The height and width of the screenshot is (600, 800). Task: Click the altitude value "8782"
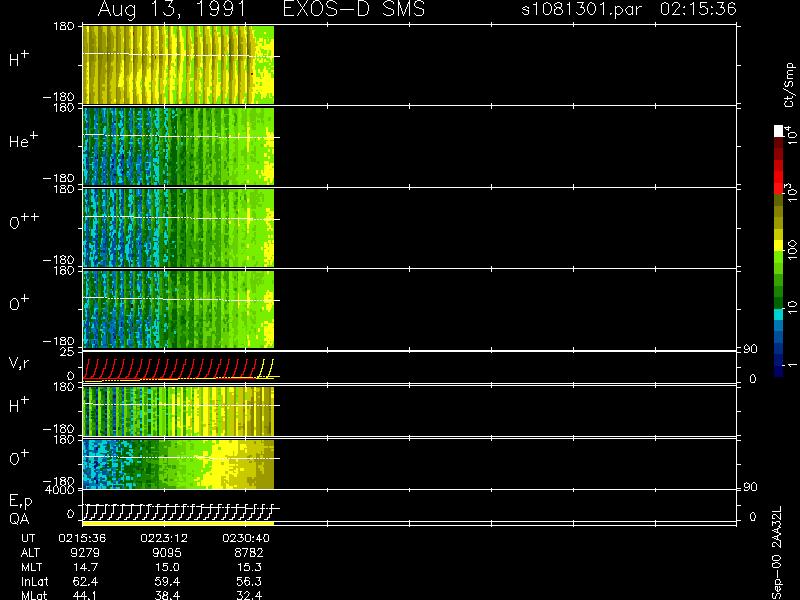(249, 553)
